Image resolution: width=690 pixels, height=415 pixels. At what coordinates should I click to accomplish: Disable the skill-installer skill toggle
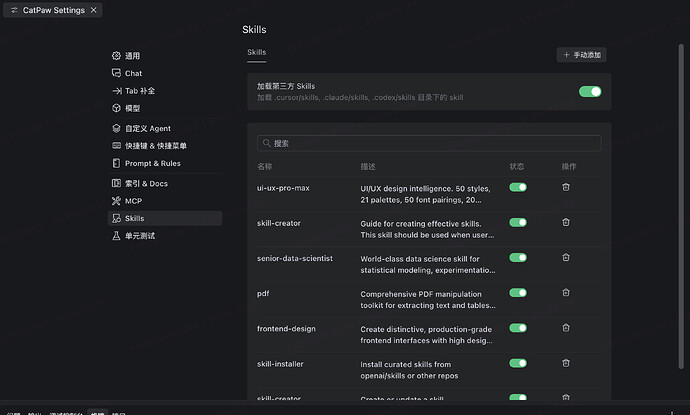[518, 363]
